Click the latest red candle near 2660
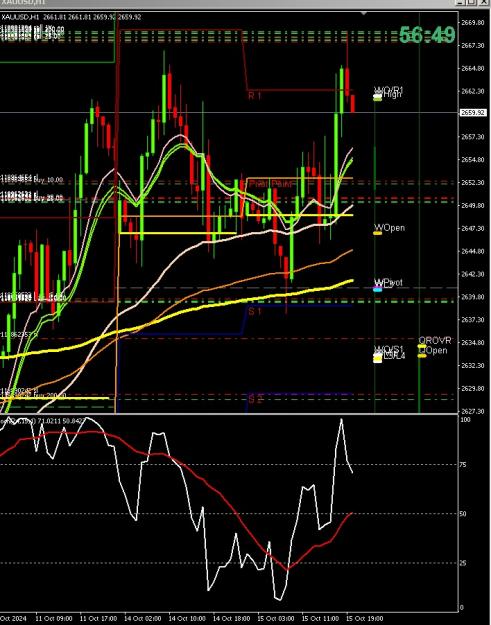Screen dimensions: 491x625 pos(353,104)
